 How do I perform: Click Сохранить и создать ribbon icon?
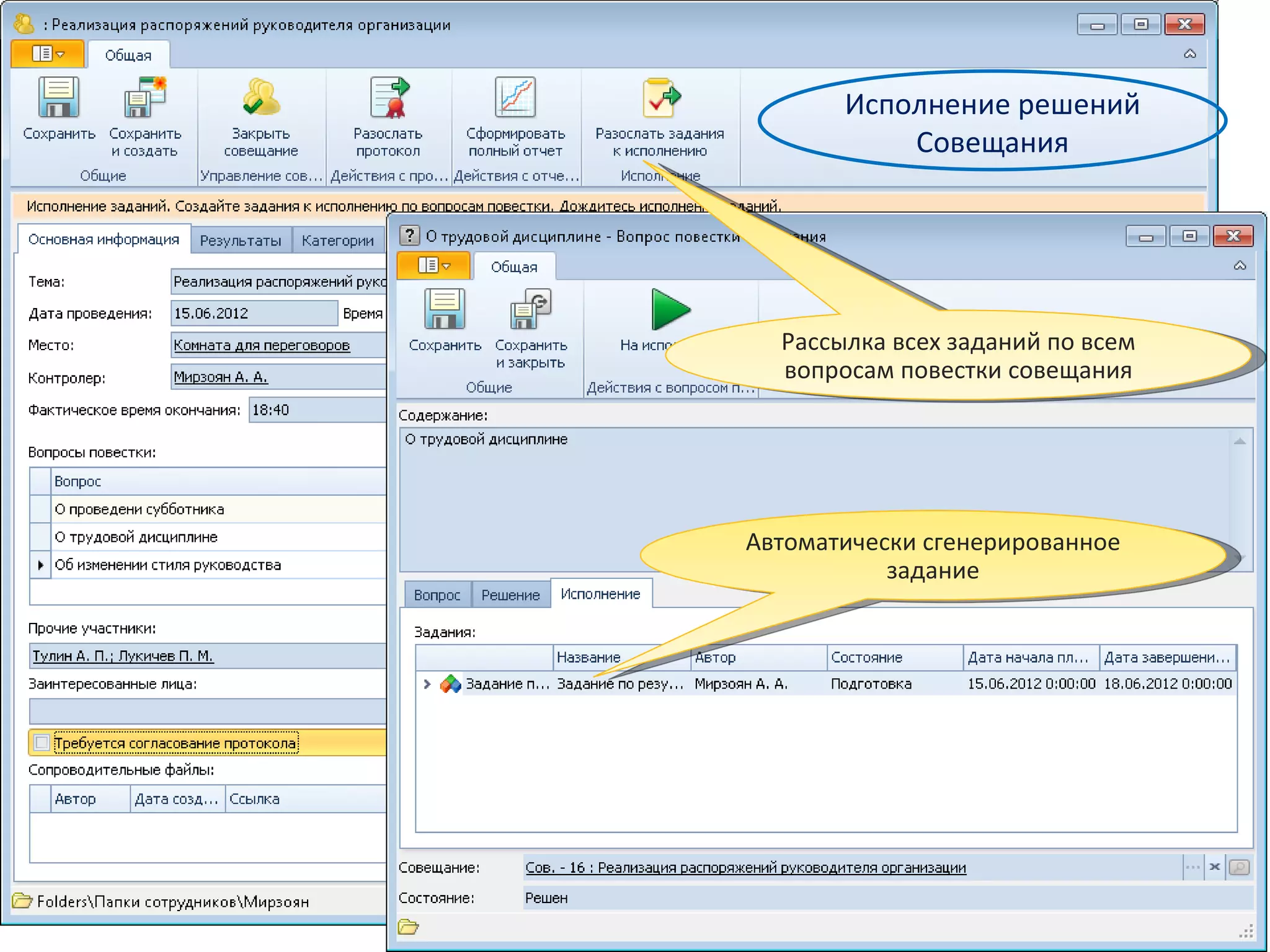click(x=145, y=98)
